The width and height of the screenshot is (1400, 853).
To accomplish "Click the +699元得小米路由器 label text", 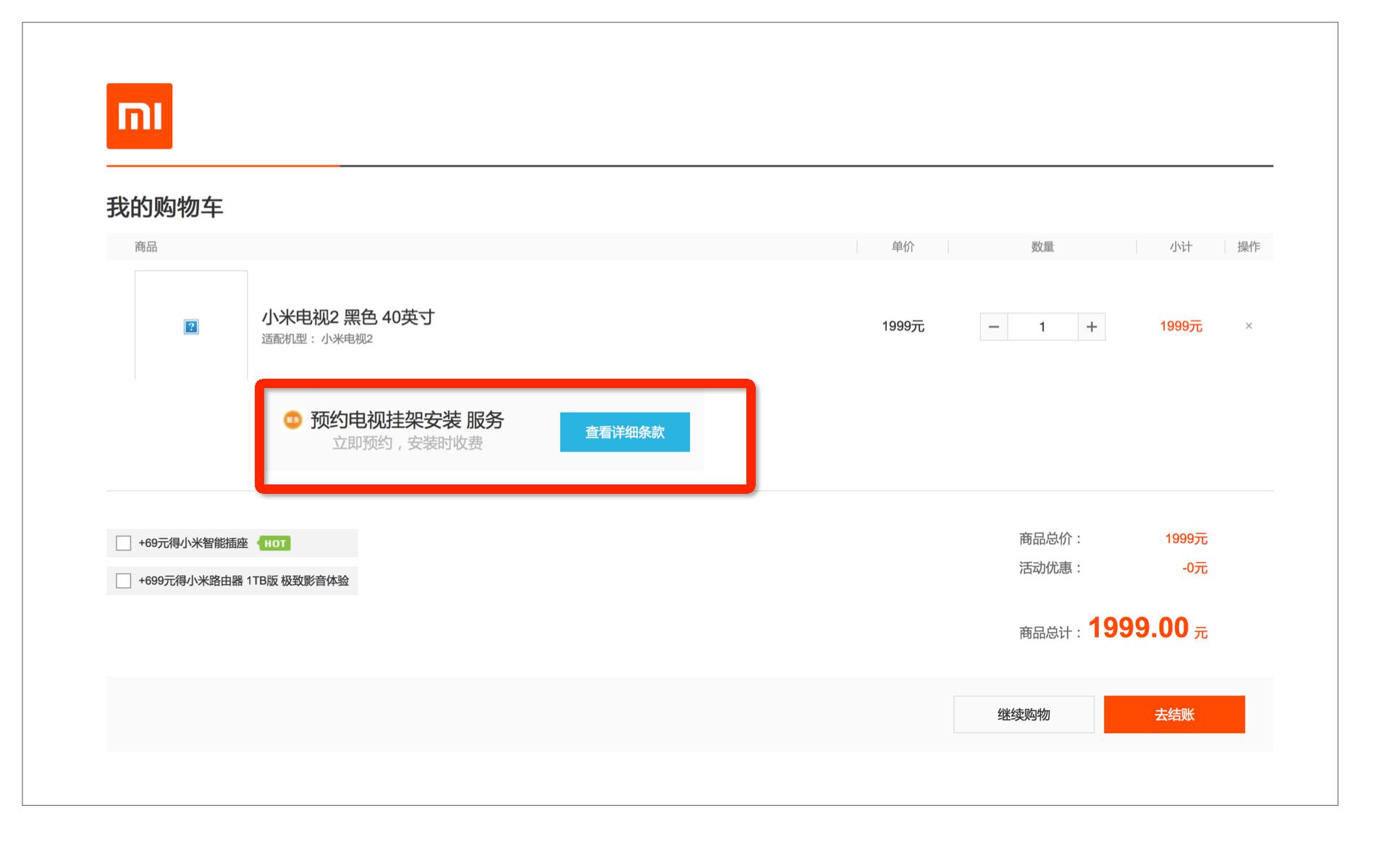I will click(x=243, y=581).
